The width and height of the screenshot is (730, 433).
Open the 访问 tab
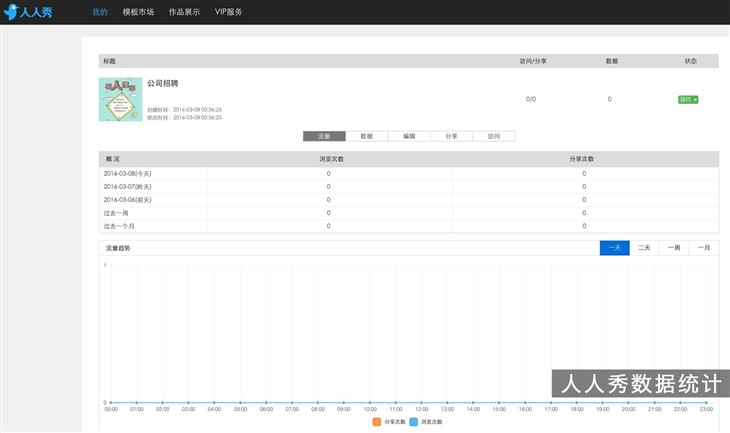click(493, 136)
